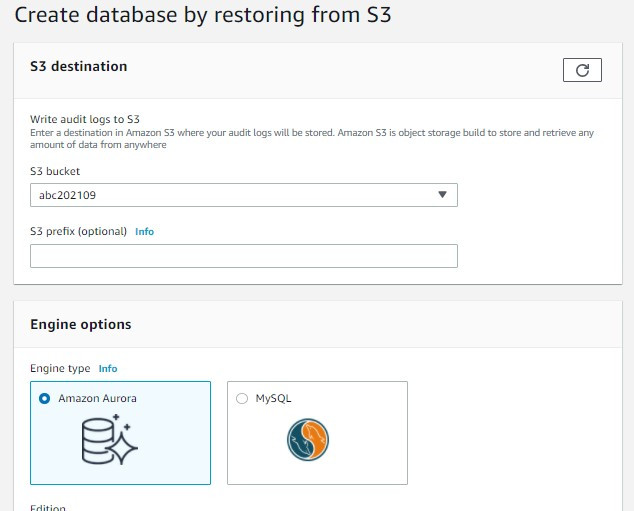Click the 'MySQL' option label text
634x511 pixels.
pyautogui.click(x=273, y=398)
